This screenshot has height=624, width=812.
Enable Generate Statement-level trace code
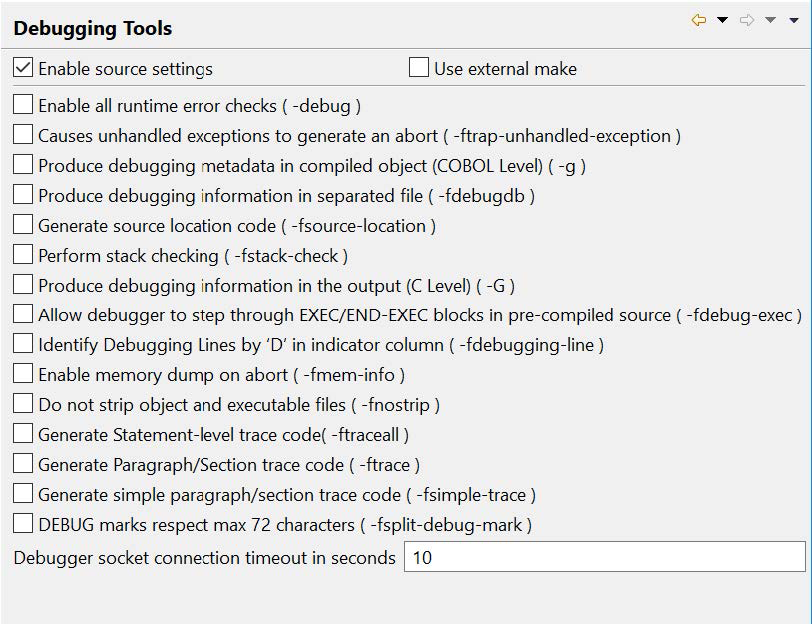point(21,434)
